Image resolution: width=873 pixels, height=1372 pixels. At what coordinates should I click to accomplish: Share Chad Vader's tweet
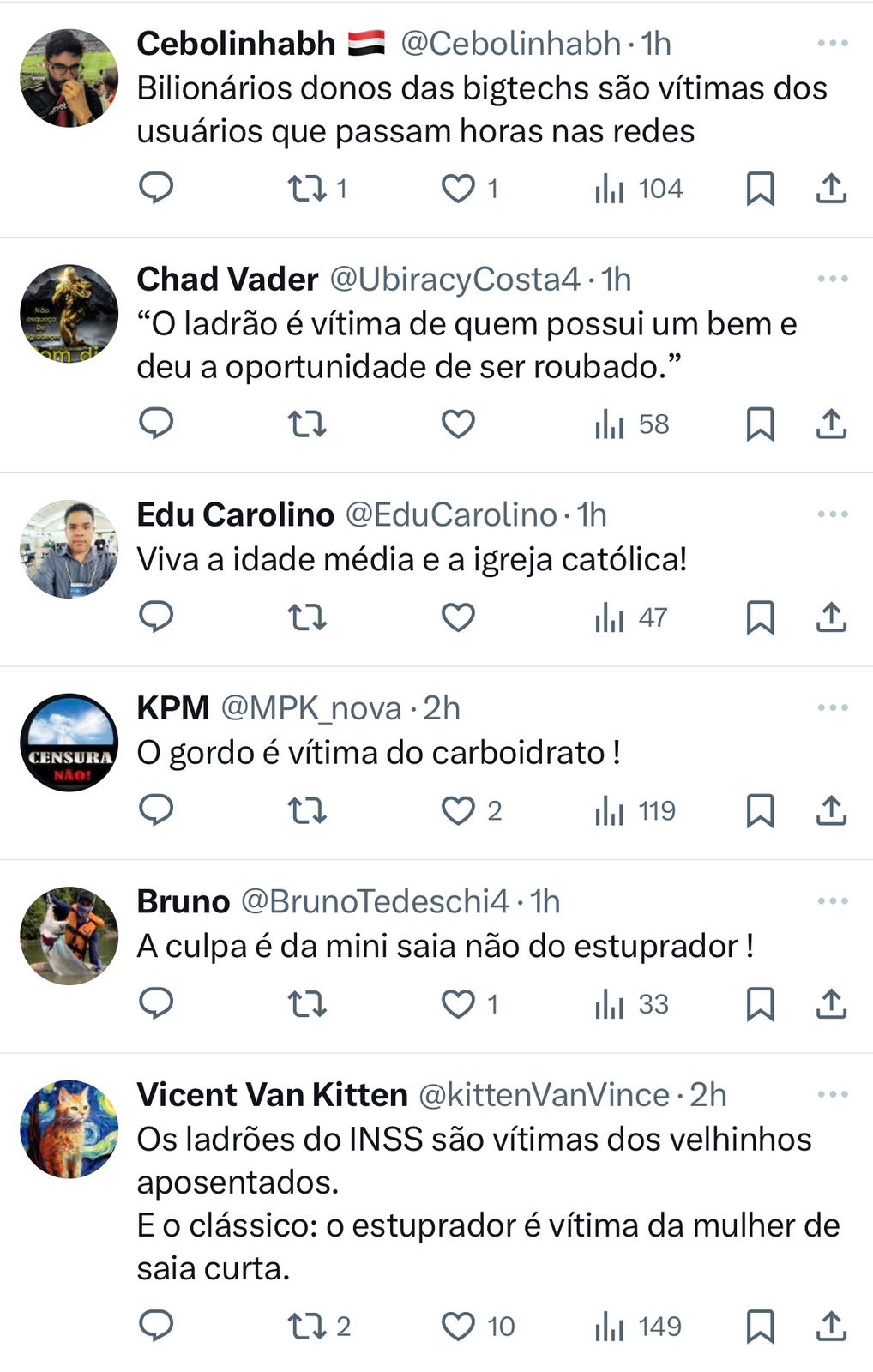coord(831,424)
